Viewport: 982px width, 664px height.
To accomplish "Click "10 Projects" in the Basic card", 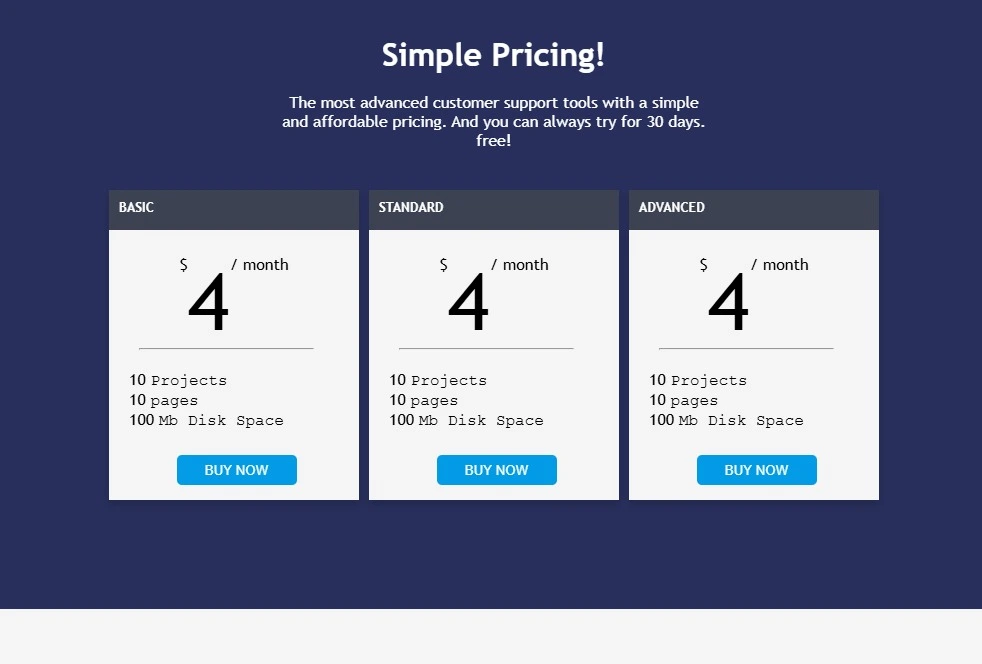I will tap(178, 380).
